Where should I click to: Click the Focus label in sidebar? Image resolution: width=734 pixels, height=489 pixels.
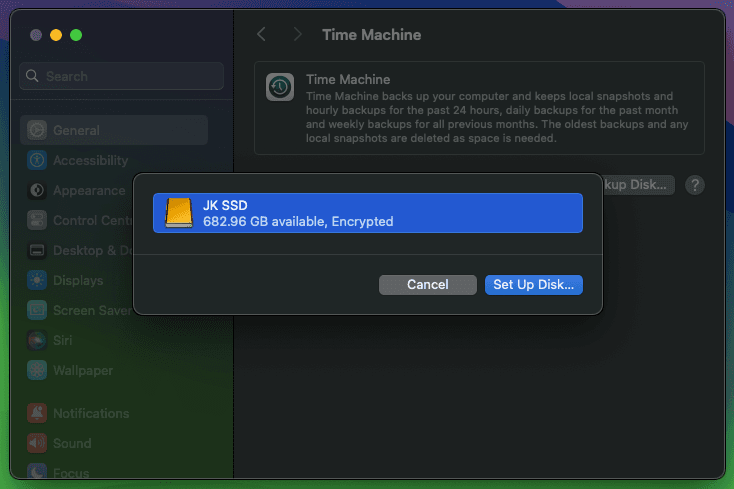pyautogui.click(x=71, y=473)
